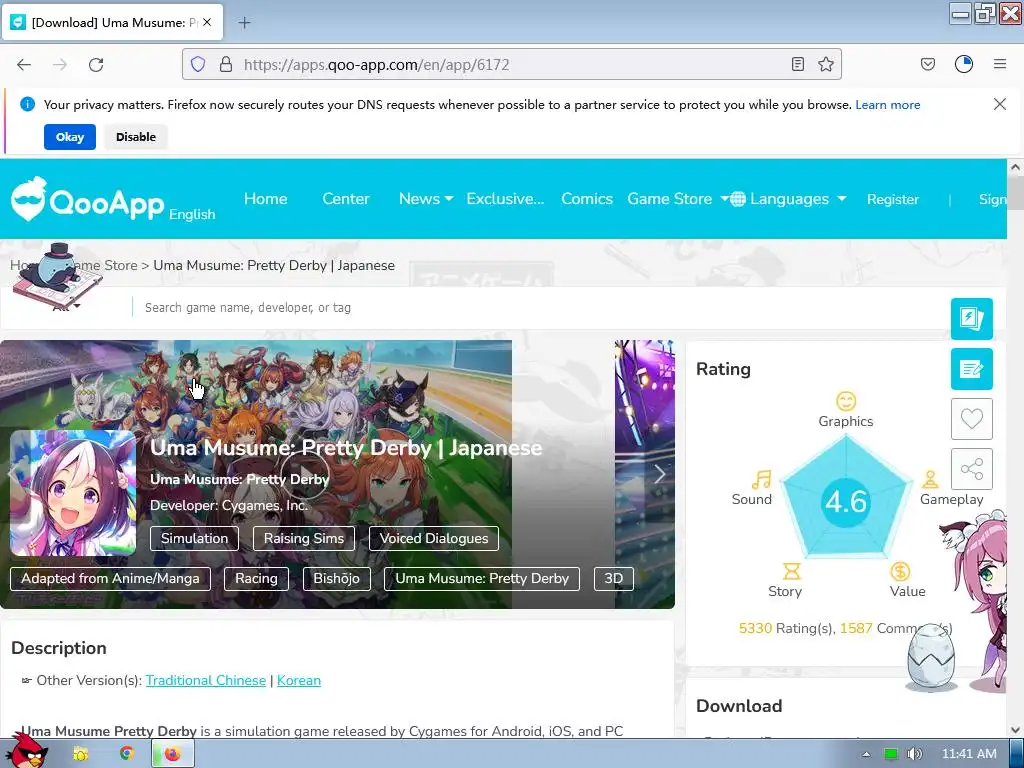Open the Home menu item
Image resolution: width=1024 pixels, height=768 pixels.
point(265,199)
